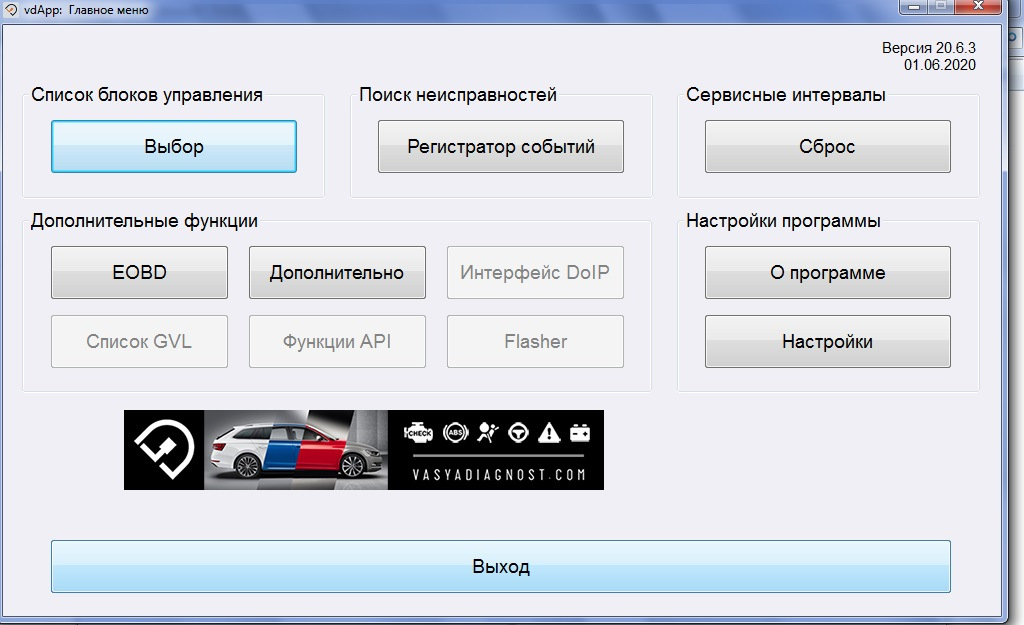Image resolution: width=1024 pixels, height=625 pixels.
Task: Click the warning triangle icon in banner
Action: click(x=549, y=432)
